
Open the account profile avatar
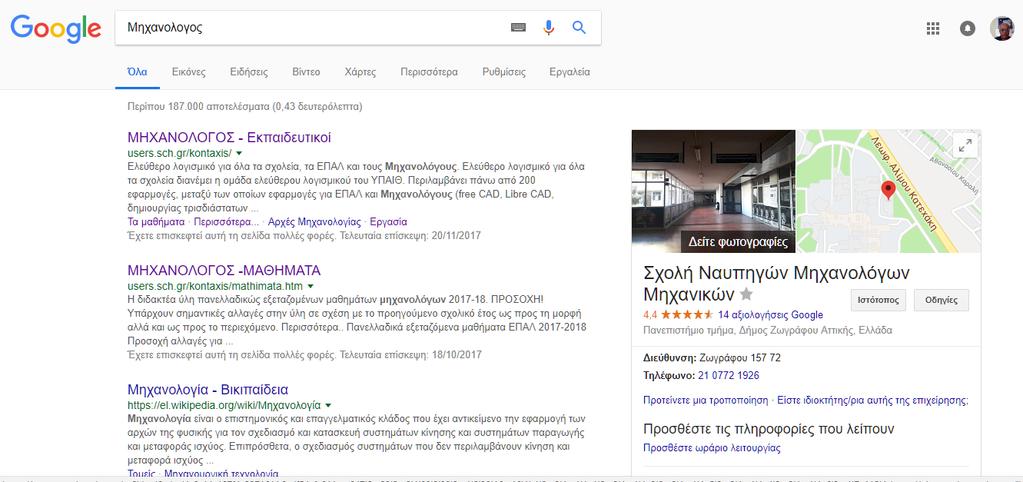(1001, 28)
